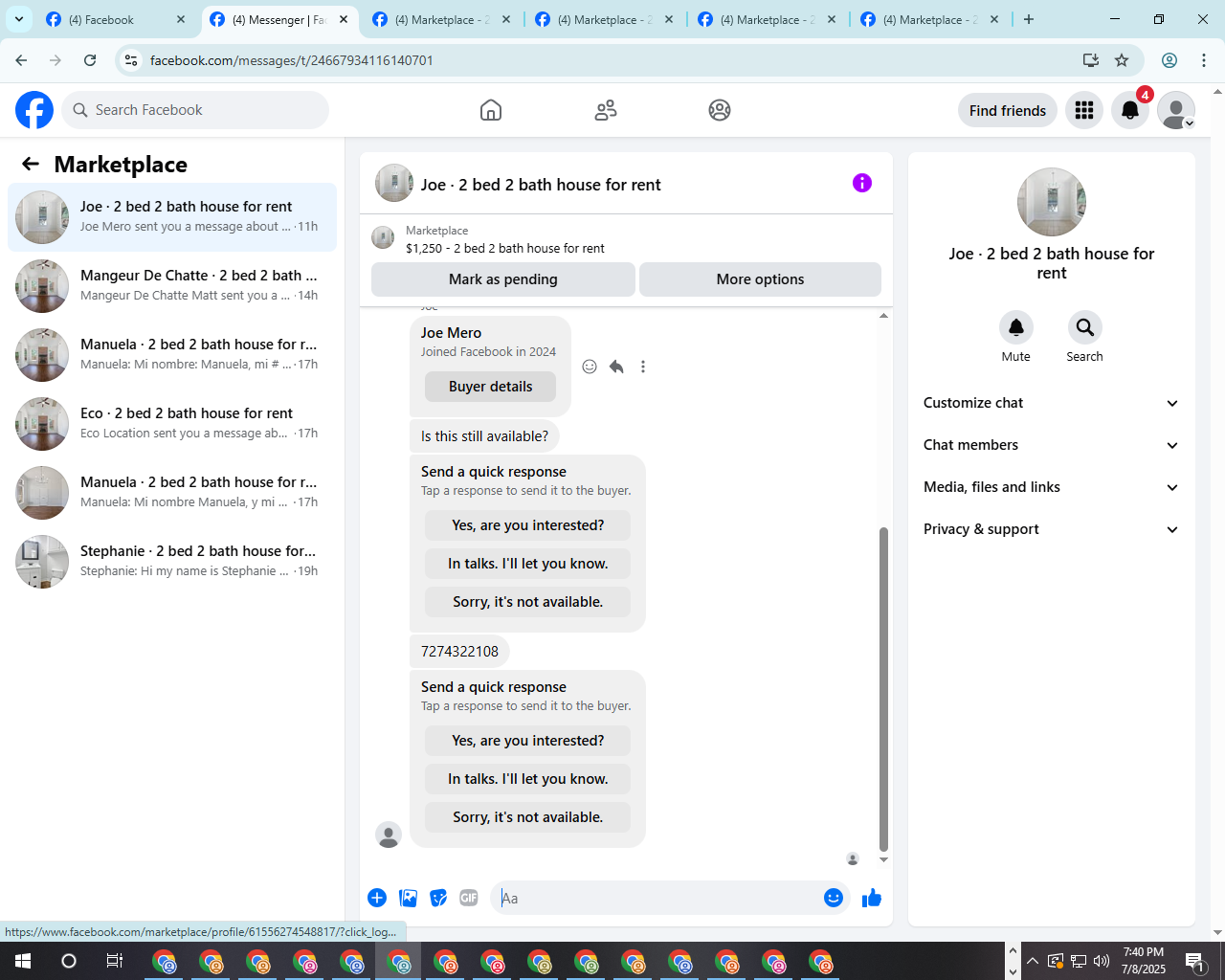Open Chrome three-dot menu
1225x980 pixels.
point(1204,60)
